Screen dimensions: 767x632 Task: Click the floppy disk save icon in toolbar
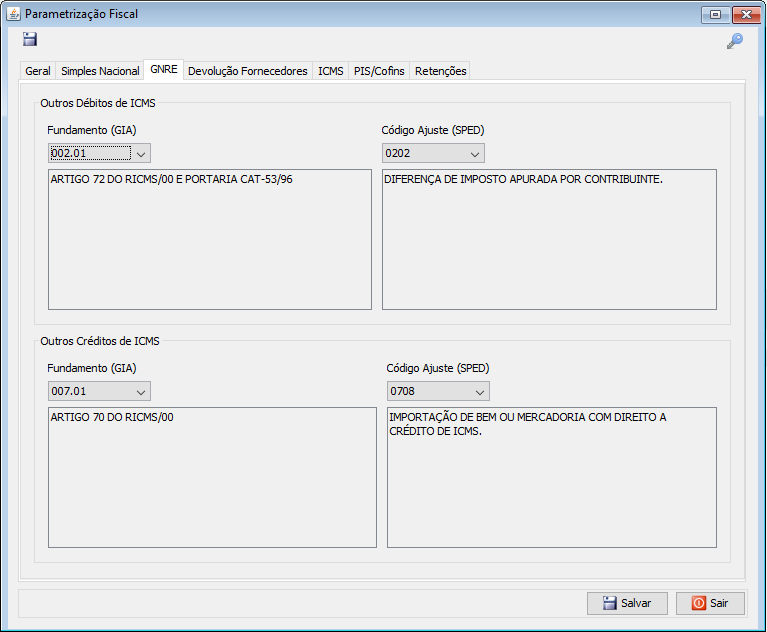(x=30, y=40)
